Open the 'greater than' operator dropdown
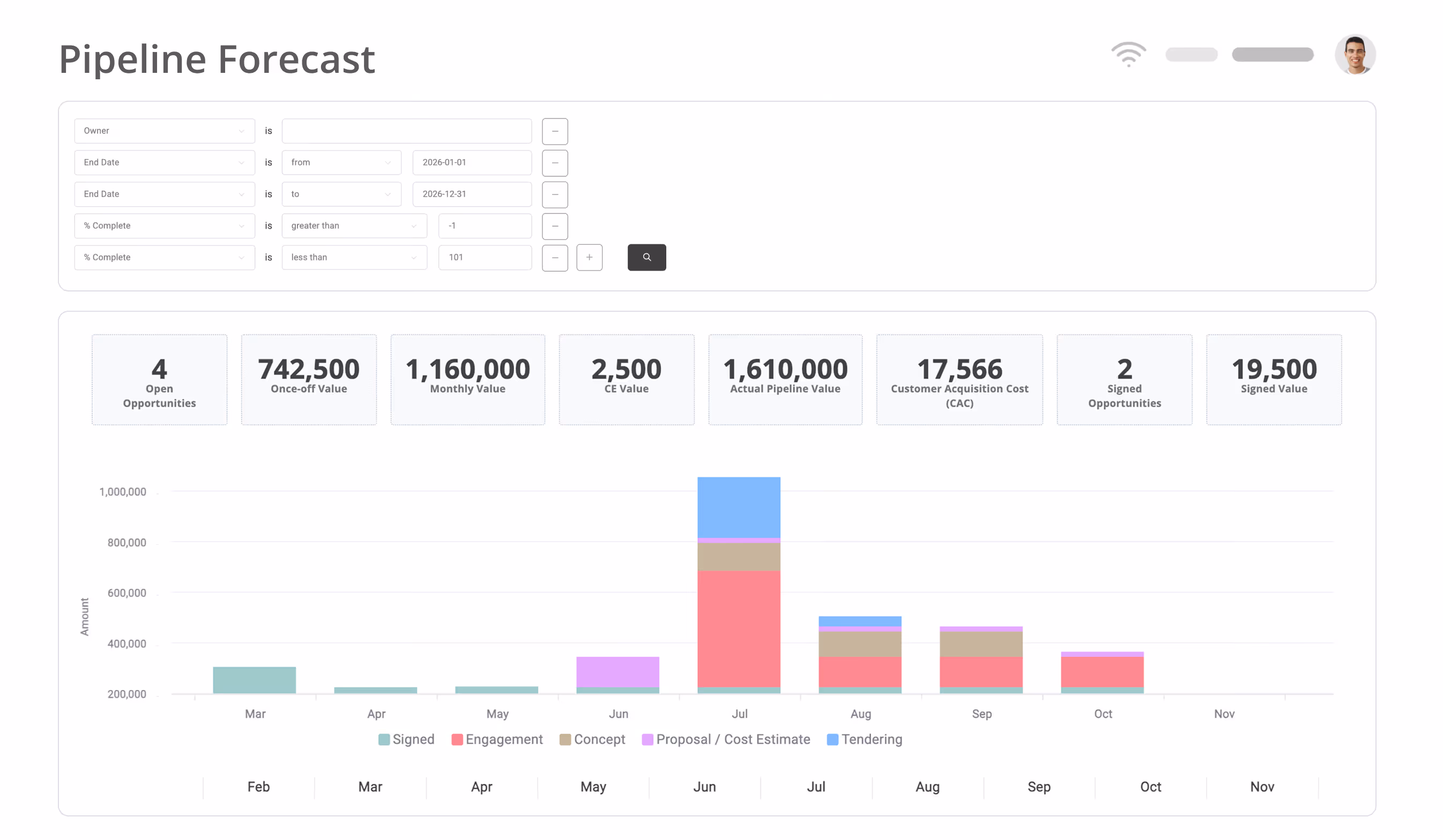This screenshot has width=1443, height=840. [x=354, y=226]
